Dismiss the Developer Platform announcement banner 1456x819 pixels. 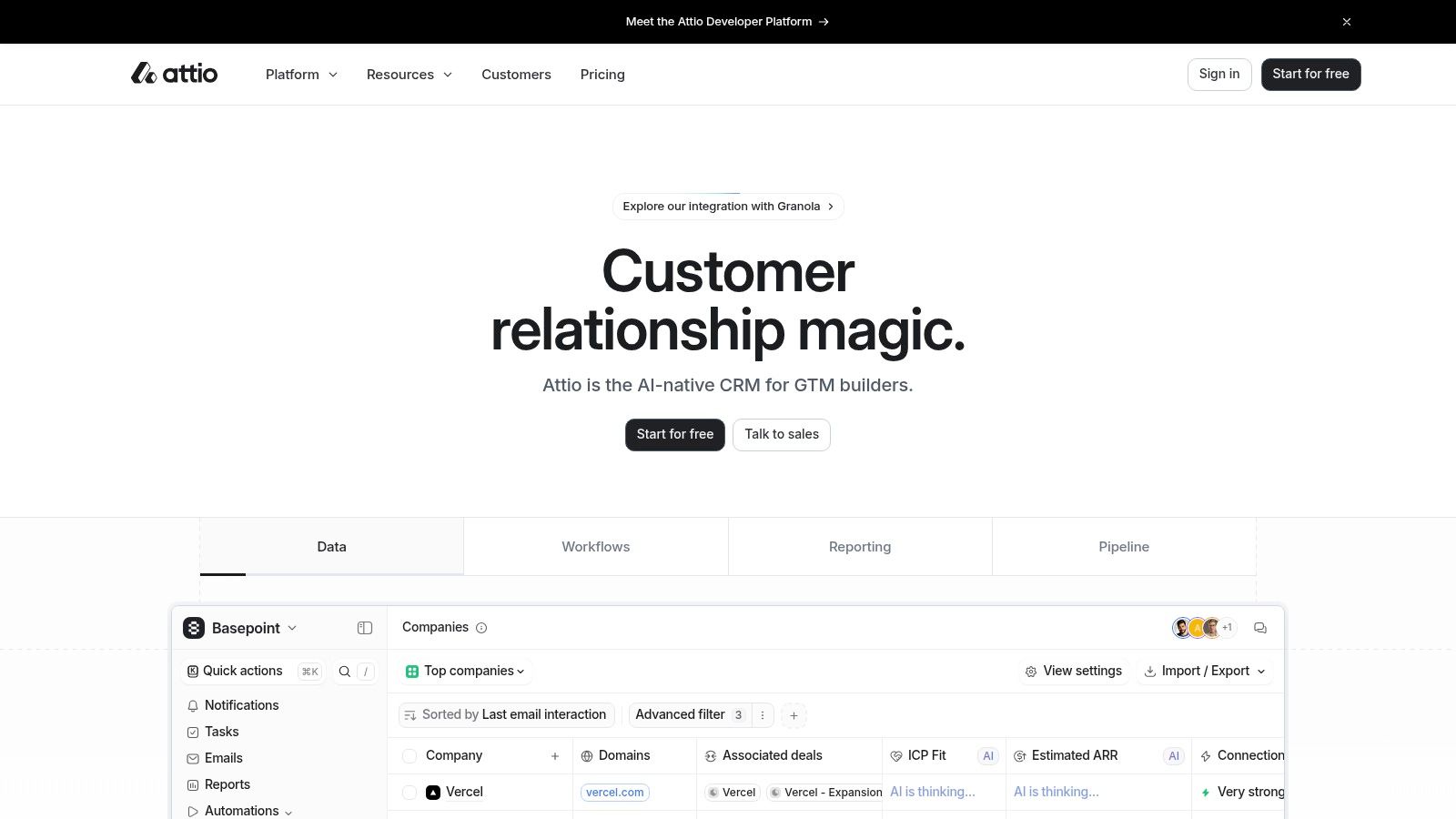[x=1346, y=22]
